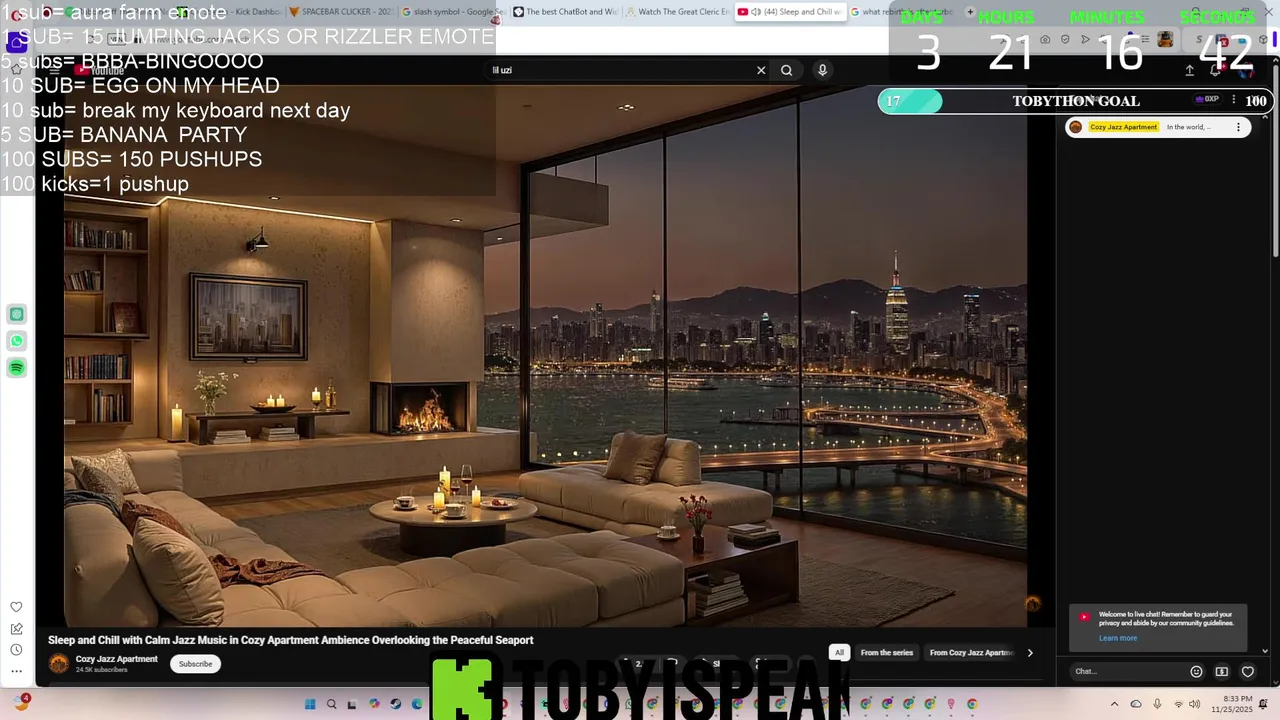Click the 0XP points badge in chat
The height and width of the screenshot is (720, 1280).
pyautogui.click(x=1208, y=100)
